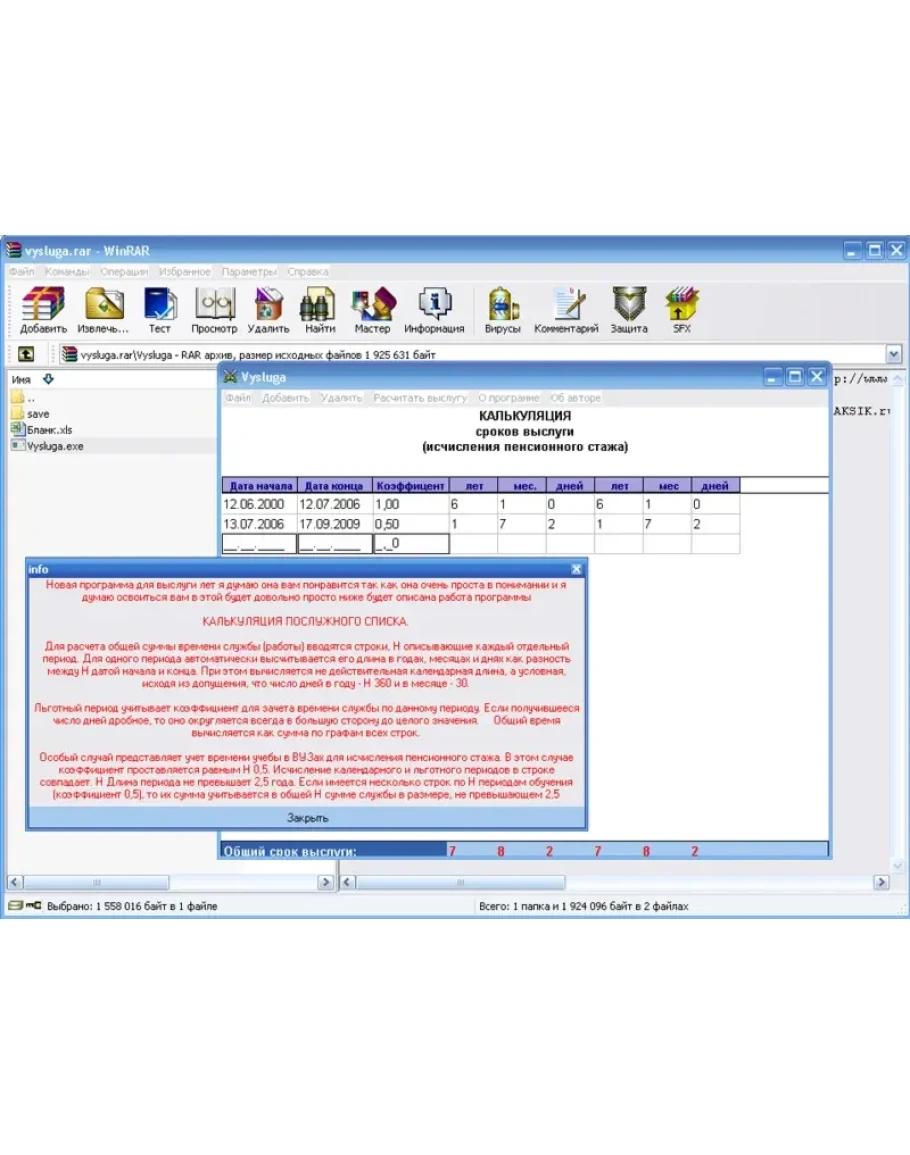Open Просмотр (View) toolbar icon

[x=214, y=305]
